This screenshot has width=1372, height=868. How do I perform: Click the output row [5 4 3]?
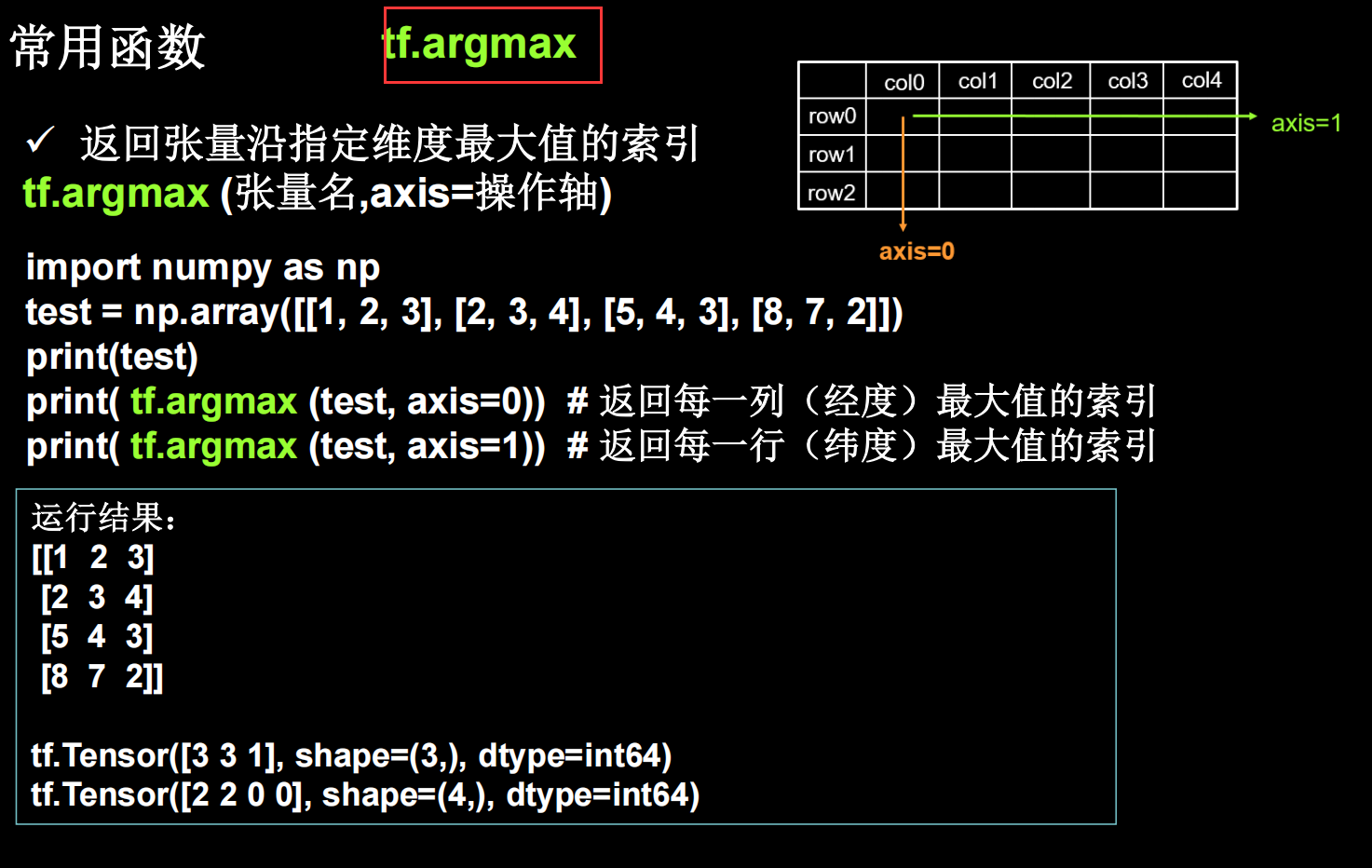97,637
